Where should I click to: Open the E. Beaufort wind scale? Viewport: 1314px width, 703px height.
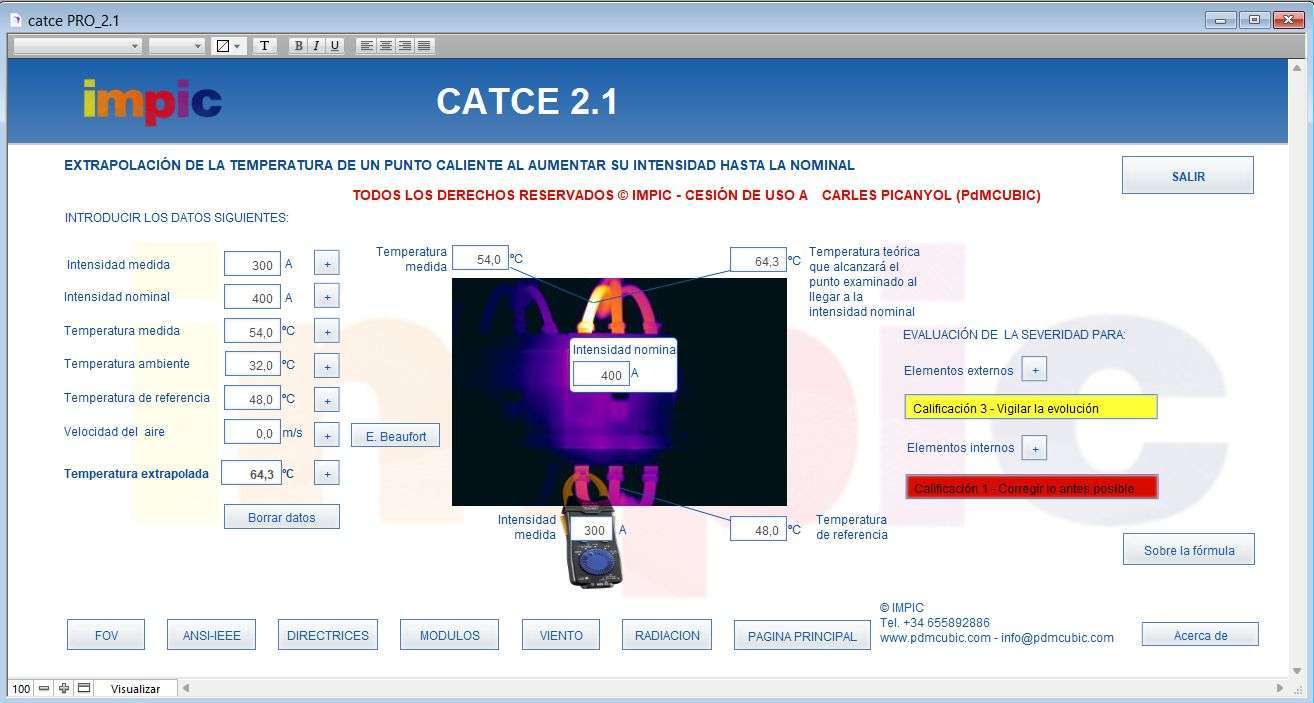[395, 435]
